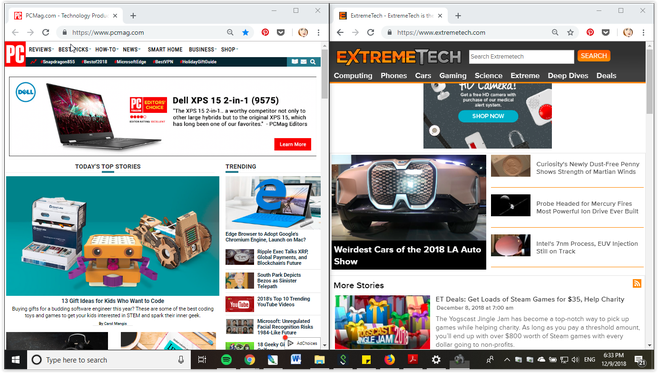The image size is (658, 373).
Task: Click the bookmark star in the ExtremeTech window
Action: coord(570,32)
